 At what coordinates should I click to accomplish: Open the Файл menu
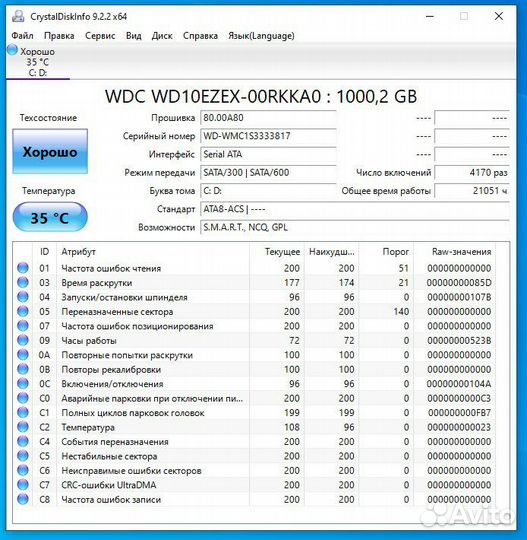tap(22, 36)
